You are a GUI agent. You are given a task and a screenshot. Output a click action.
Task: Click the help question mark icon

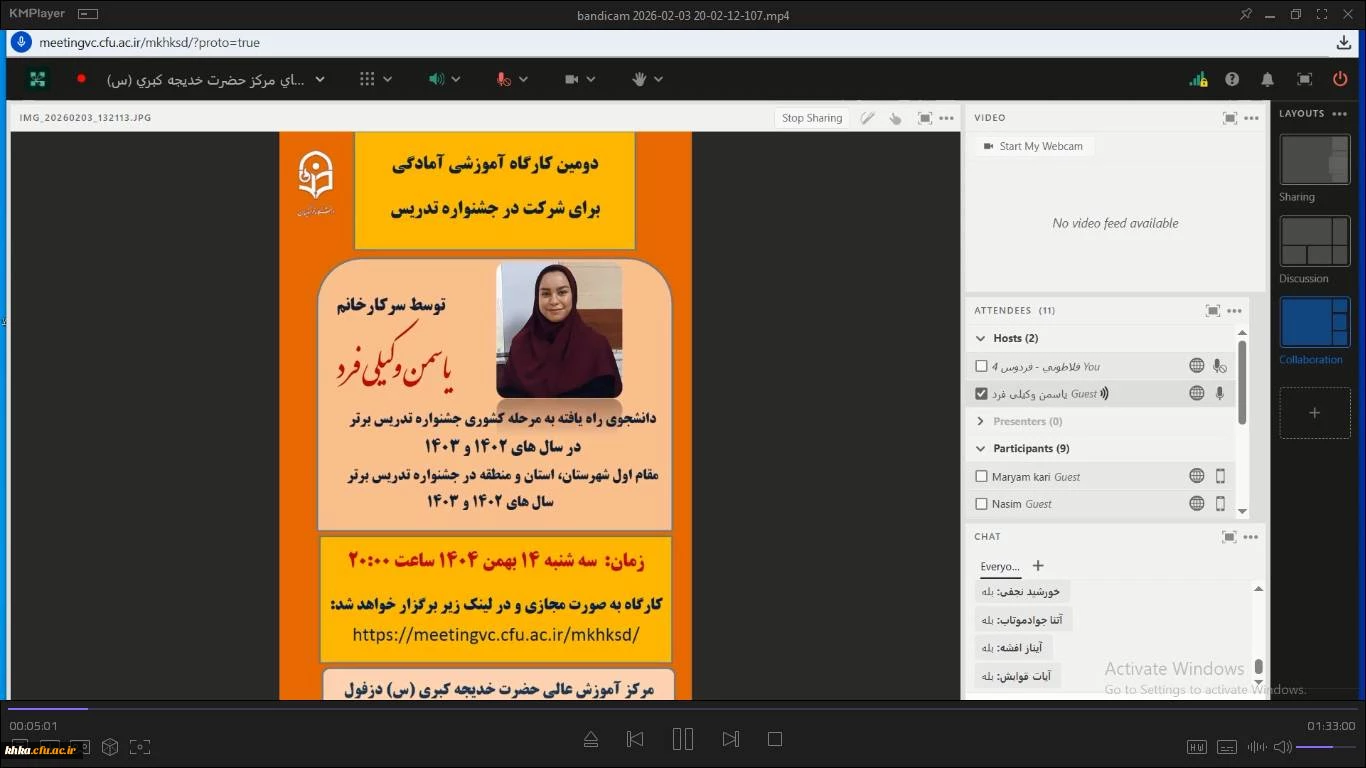tap(1232, 79)
